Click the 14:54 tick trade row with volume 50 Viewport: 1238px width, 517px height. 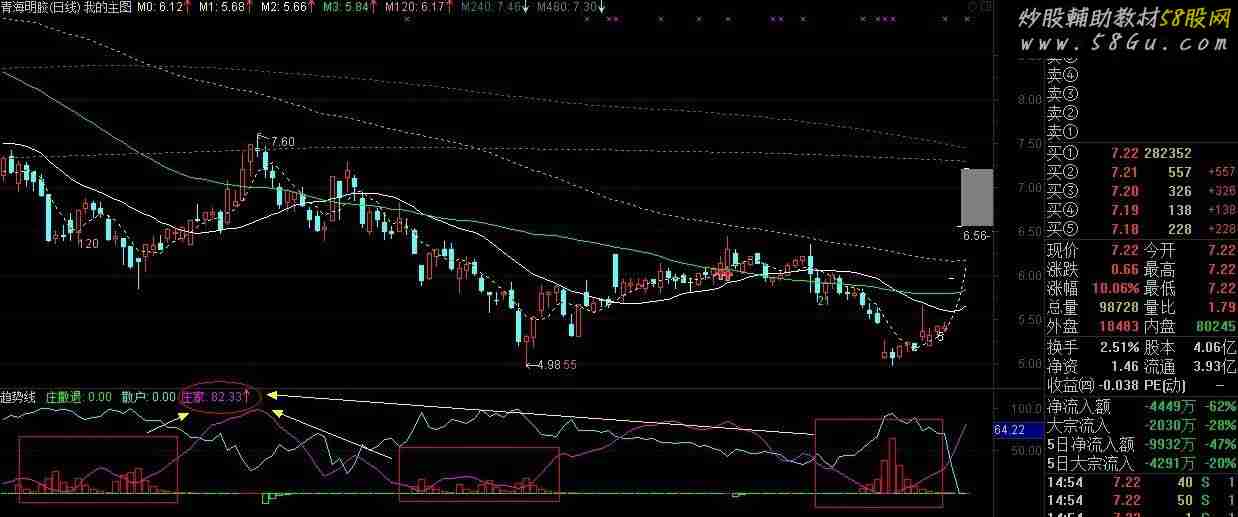pos(1141,500)
